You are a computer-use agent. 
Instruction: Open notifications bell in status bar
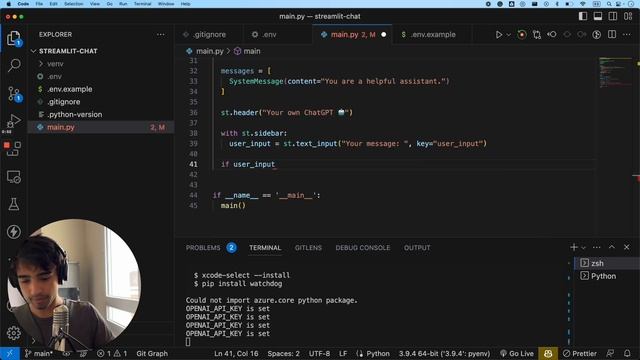point(627,353)
